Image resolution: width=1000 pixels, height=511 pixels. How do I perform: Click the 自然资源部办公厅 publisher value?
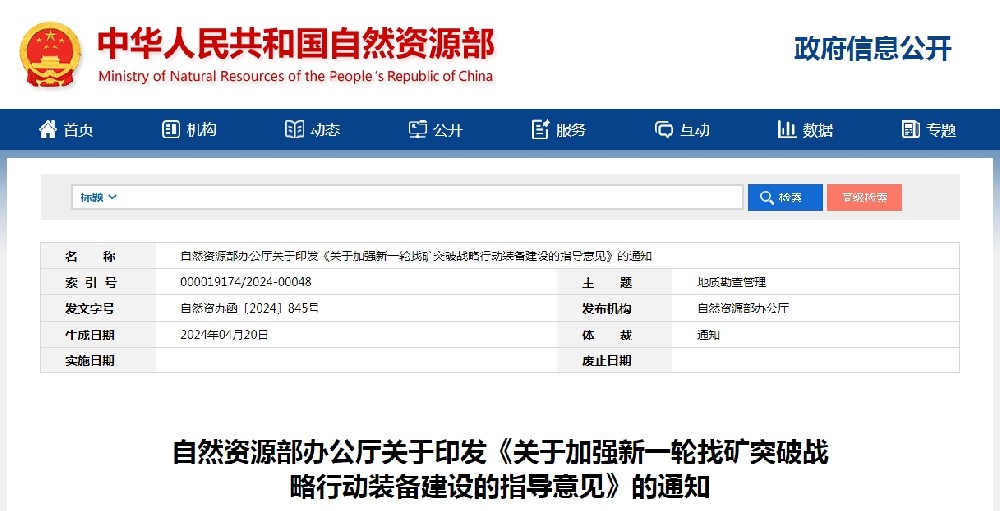[743, 308]
